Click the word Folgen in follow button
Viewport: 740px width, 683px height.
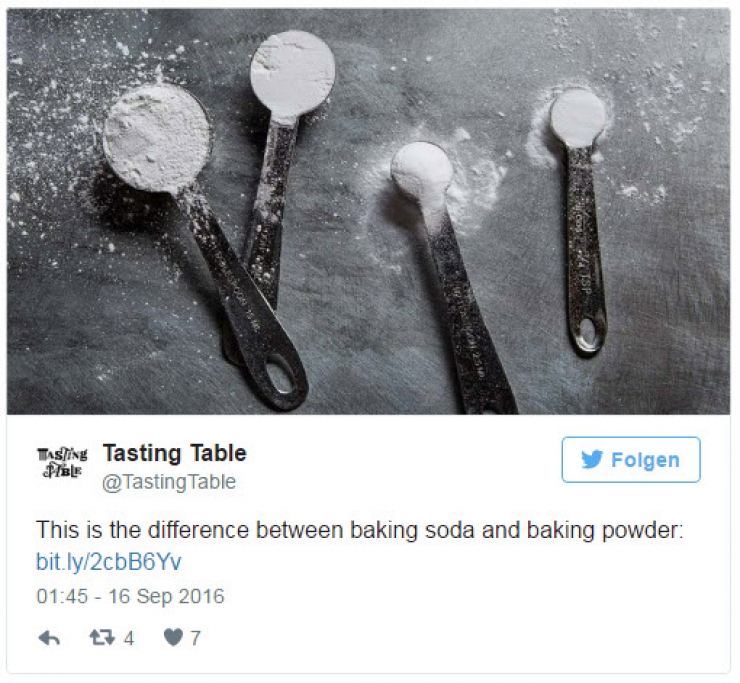[x=645, y=460]
